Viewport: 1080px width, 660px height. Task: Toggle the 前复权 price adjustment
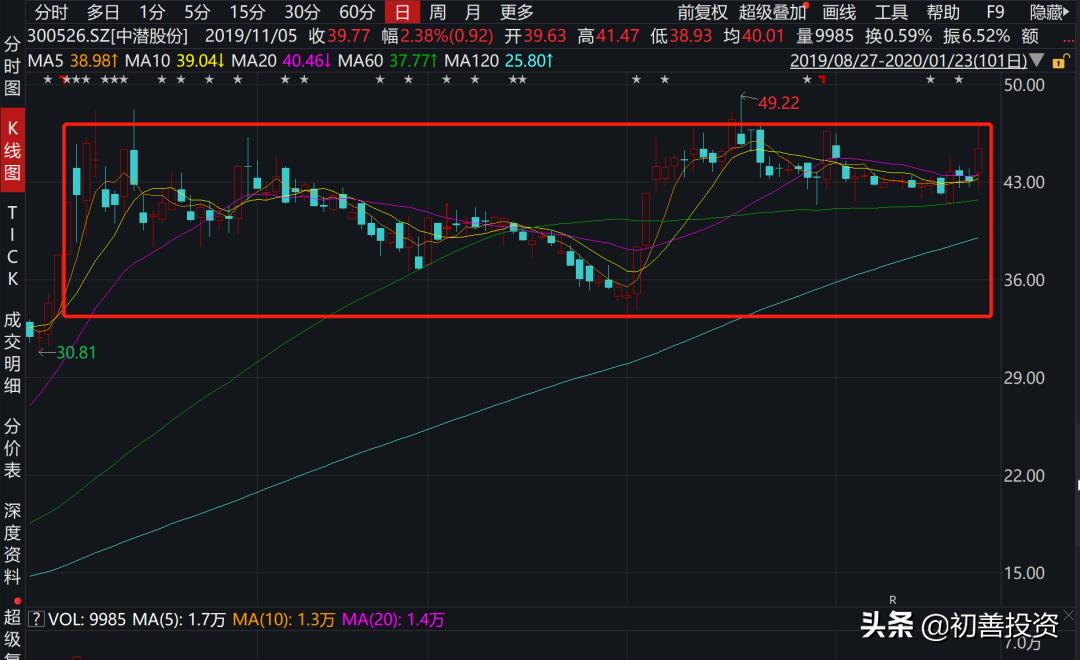(702, 12)
